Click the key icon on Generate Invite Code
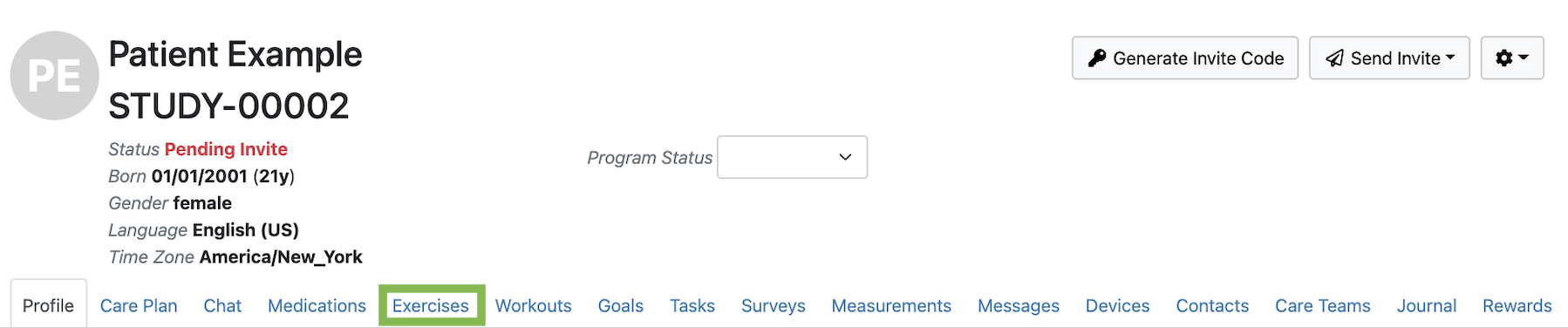This screenshot has height=328, width=1568. click(1097, 58)
